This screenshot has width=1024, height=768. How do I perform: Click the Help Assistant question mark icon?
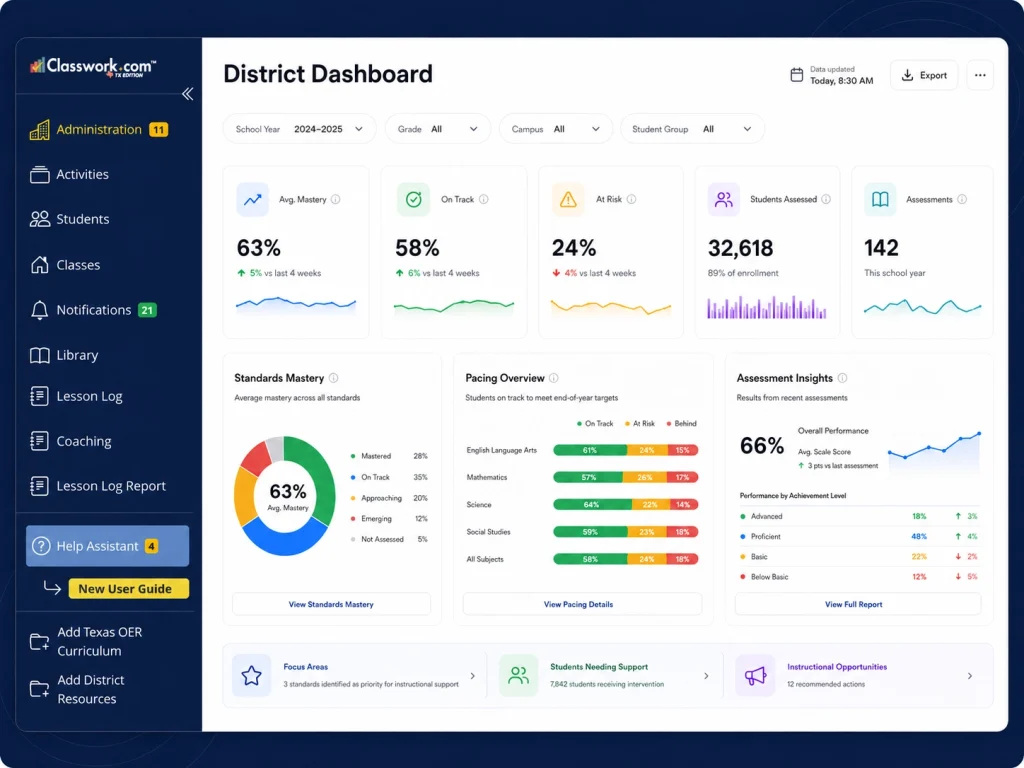pyautogui.click(x=40, y=546)
